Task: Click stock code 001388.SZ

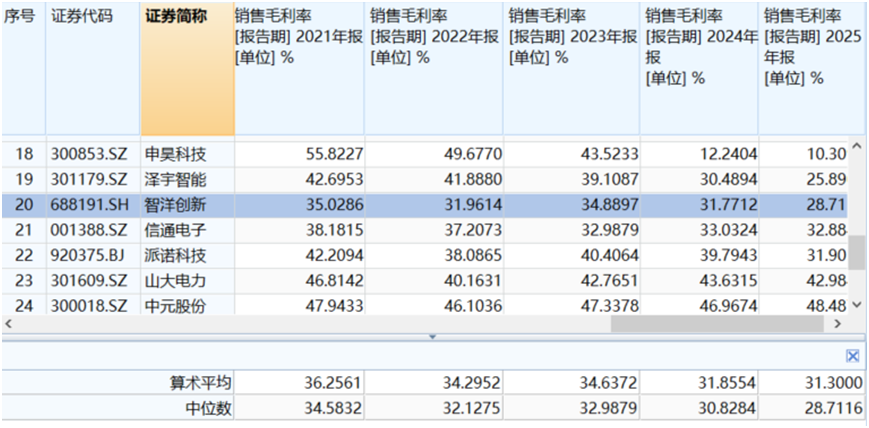Action: (x=90, y=231)
